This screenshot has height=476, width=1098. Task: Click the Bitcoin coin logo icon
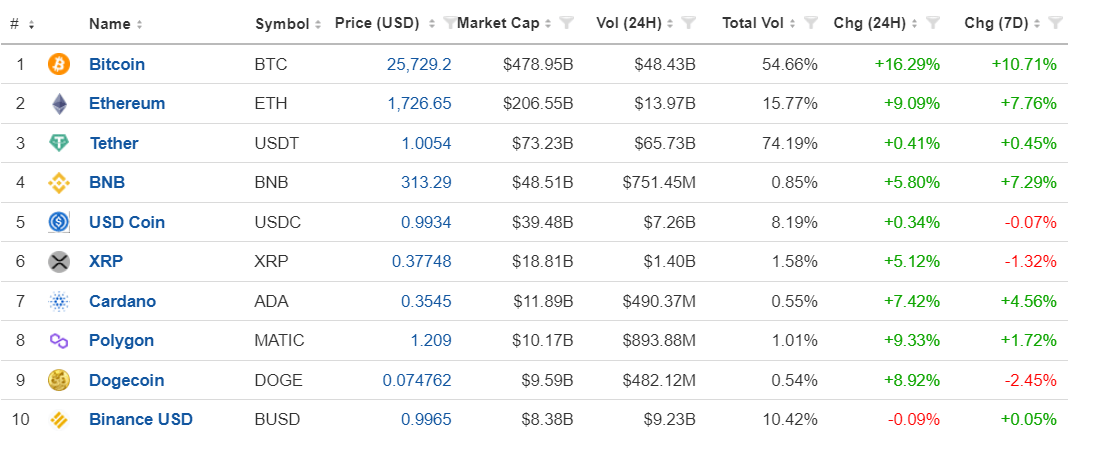[x=59, y=64]
